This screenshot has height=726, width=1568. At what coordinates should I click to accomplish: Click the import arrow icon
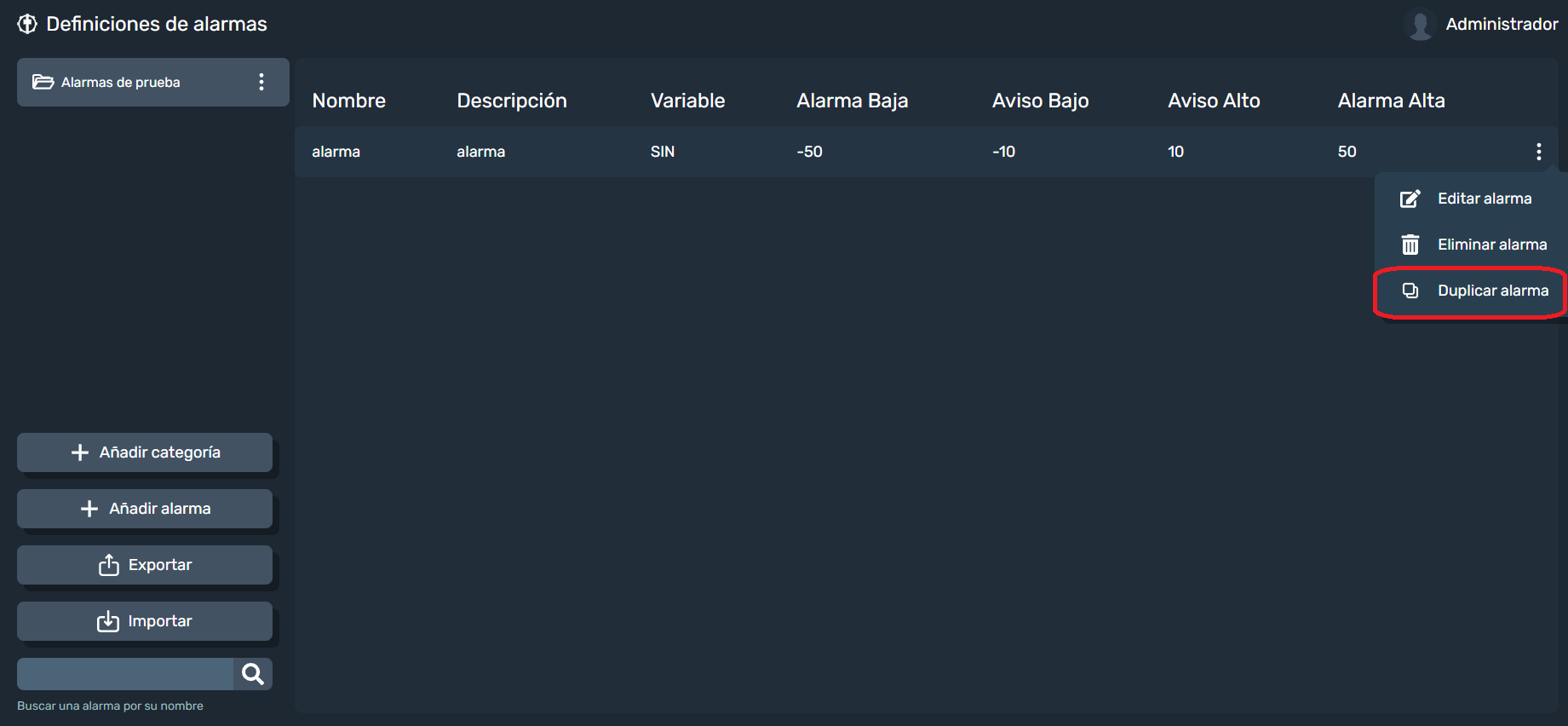[x=108, y=621]
